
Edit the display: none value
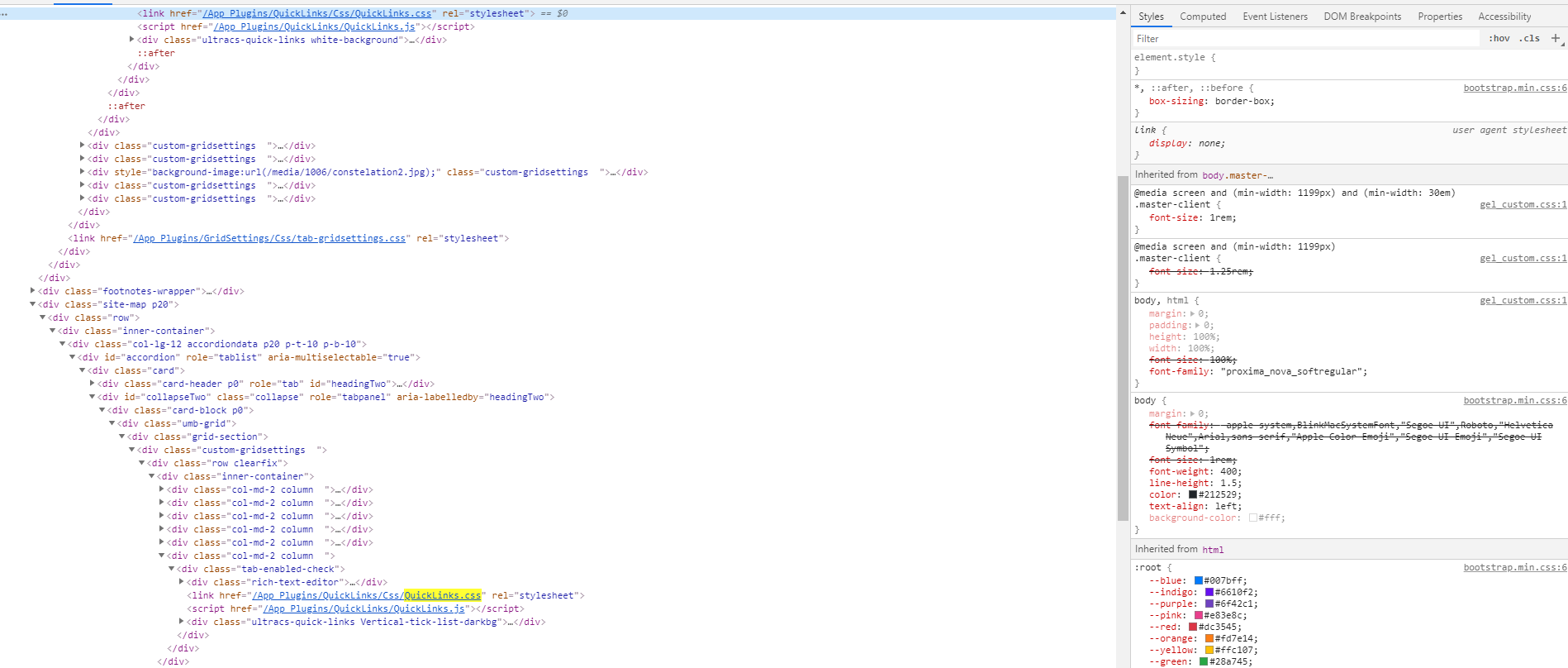[x=1210, y=144]
